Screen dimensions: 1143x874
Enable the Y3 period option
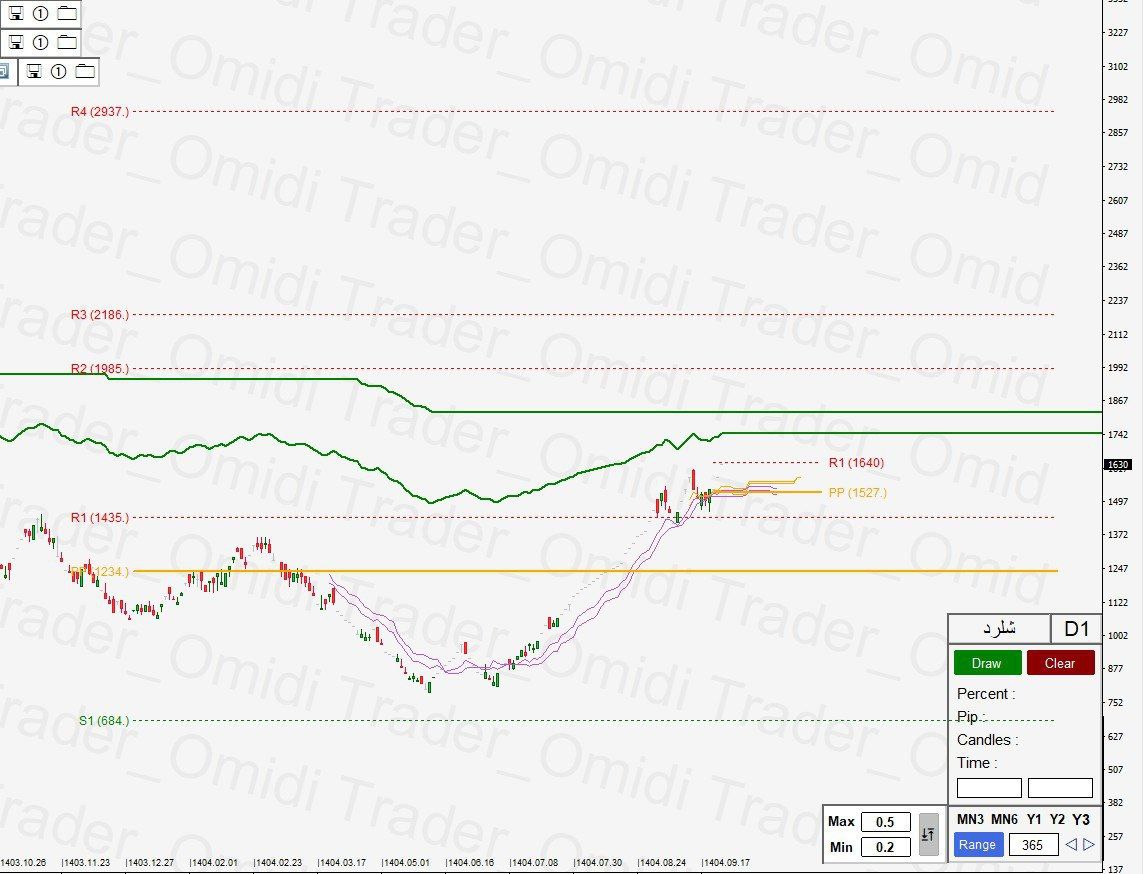click(1080, 819)
